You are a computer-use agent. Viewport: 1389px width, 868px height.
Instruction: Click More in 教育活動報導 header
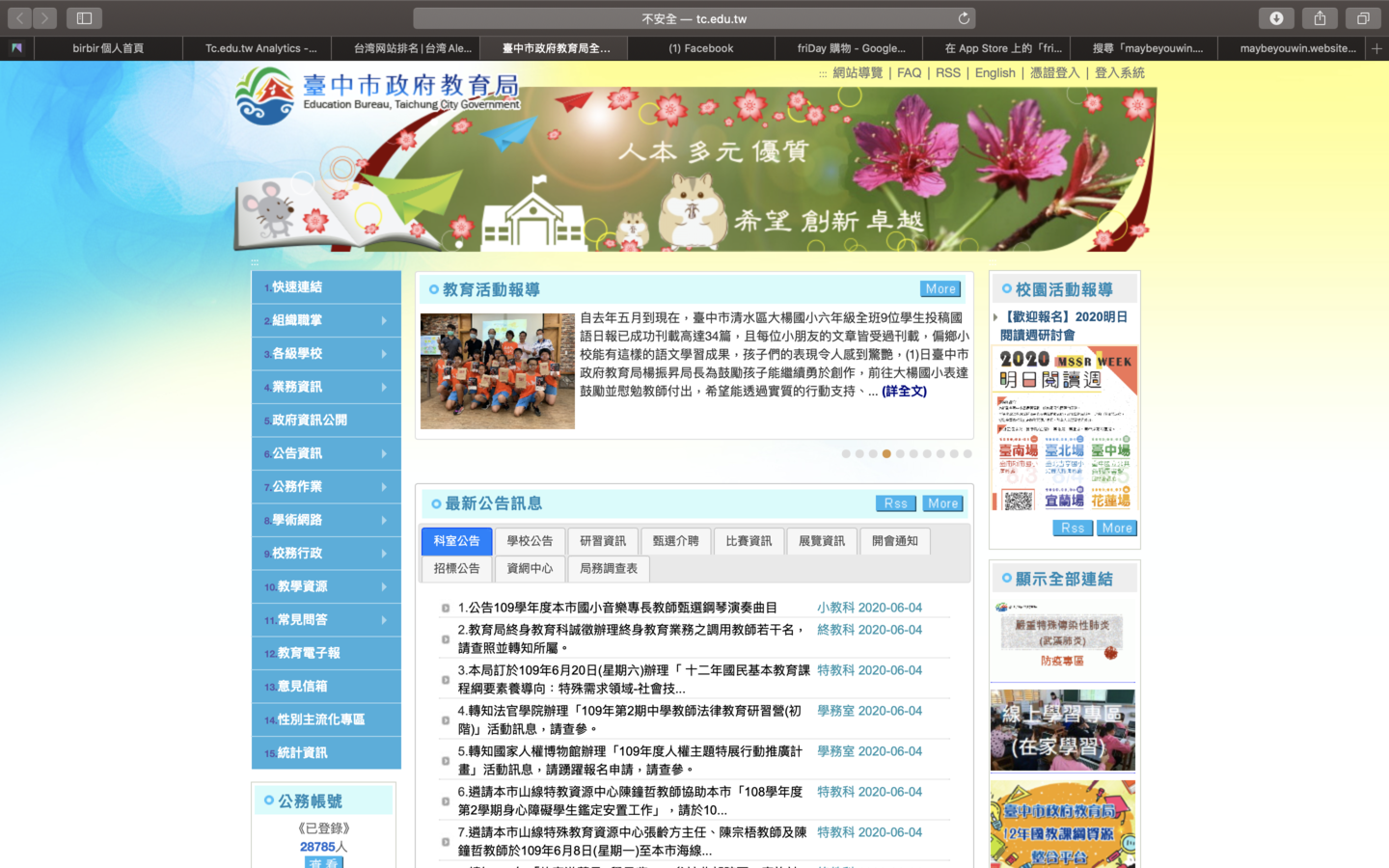pos(940,289)
